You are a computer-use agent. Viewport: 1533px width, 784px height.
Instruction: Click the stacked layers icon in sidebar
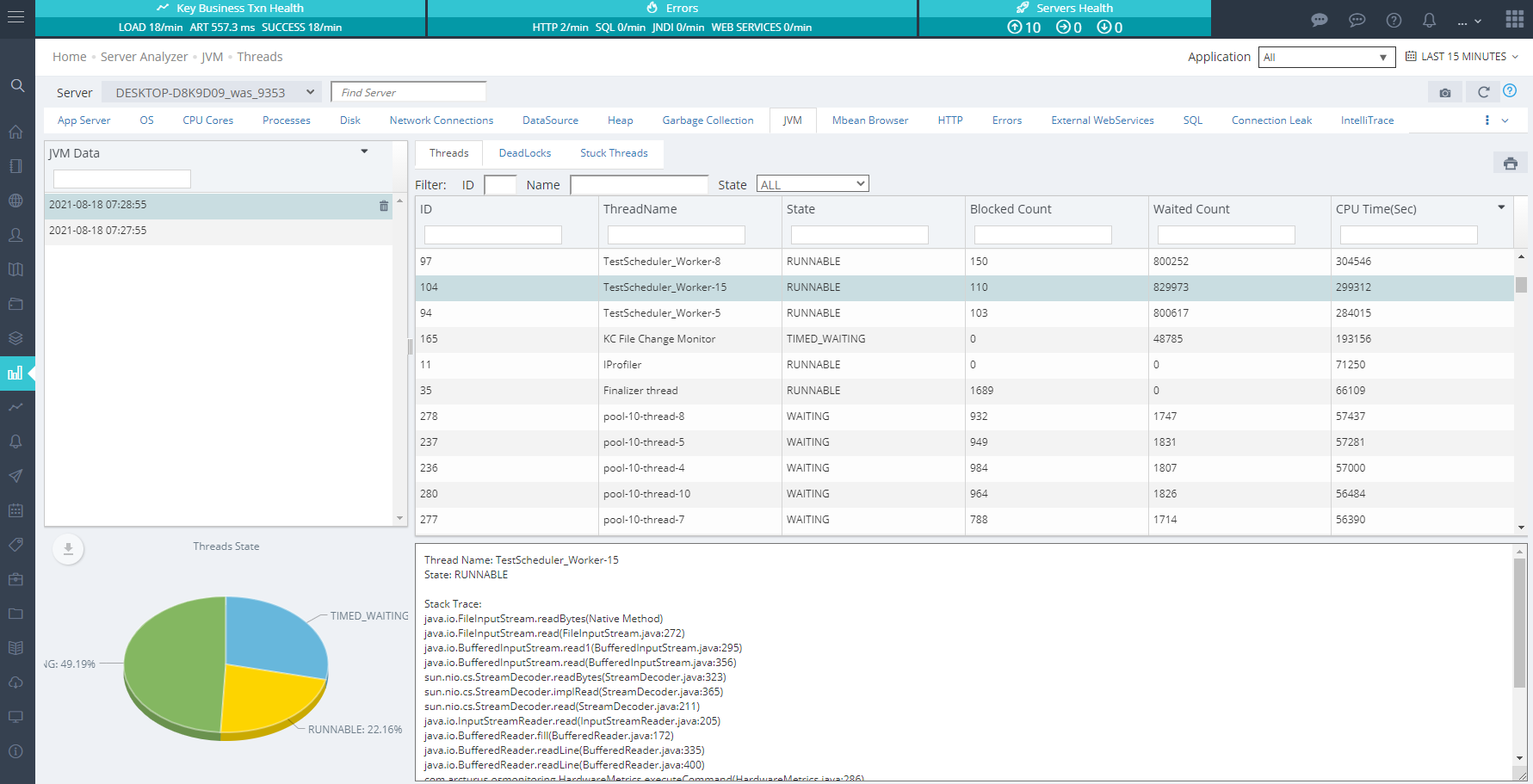click(x=15, y=338)
